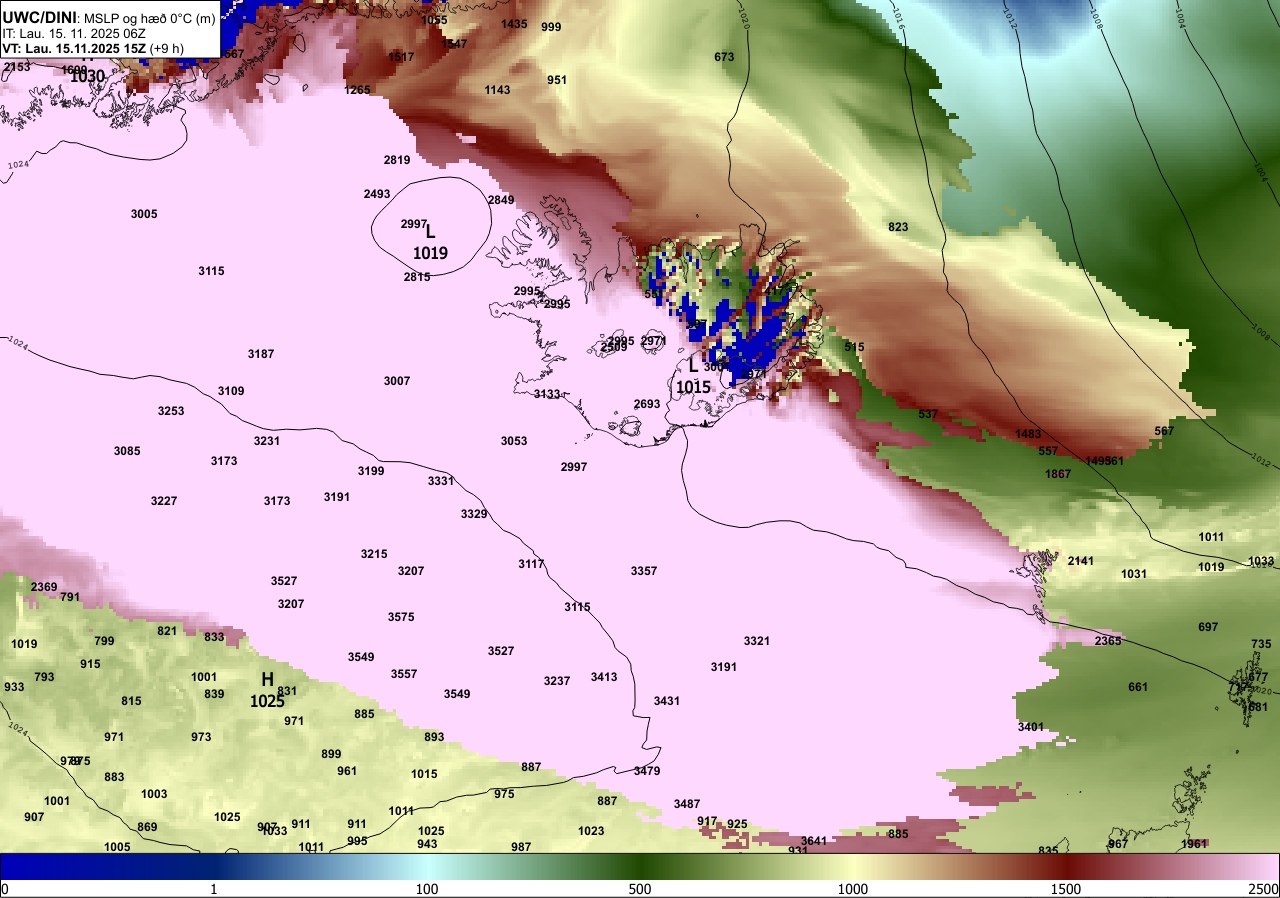This screenshot has width=1280, height=898.
Task: Click the height value 2493
Action: [377, 194]
